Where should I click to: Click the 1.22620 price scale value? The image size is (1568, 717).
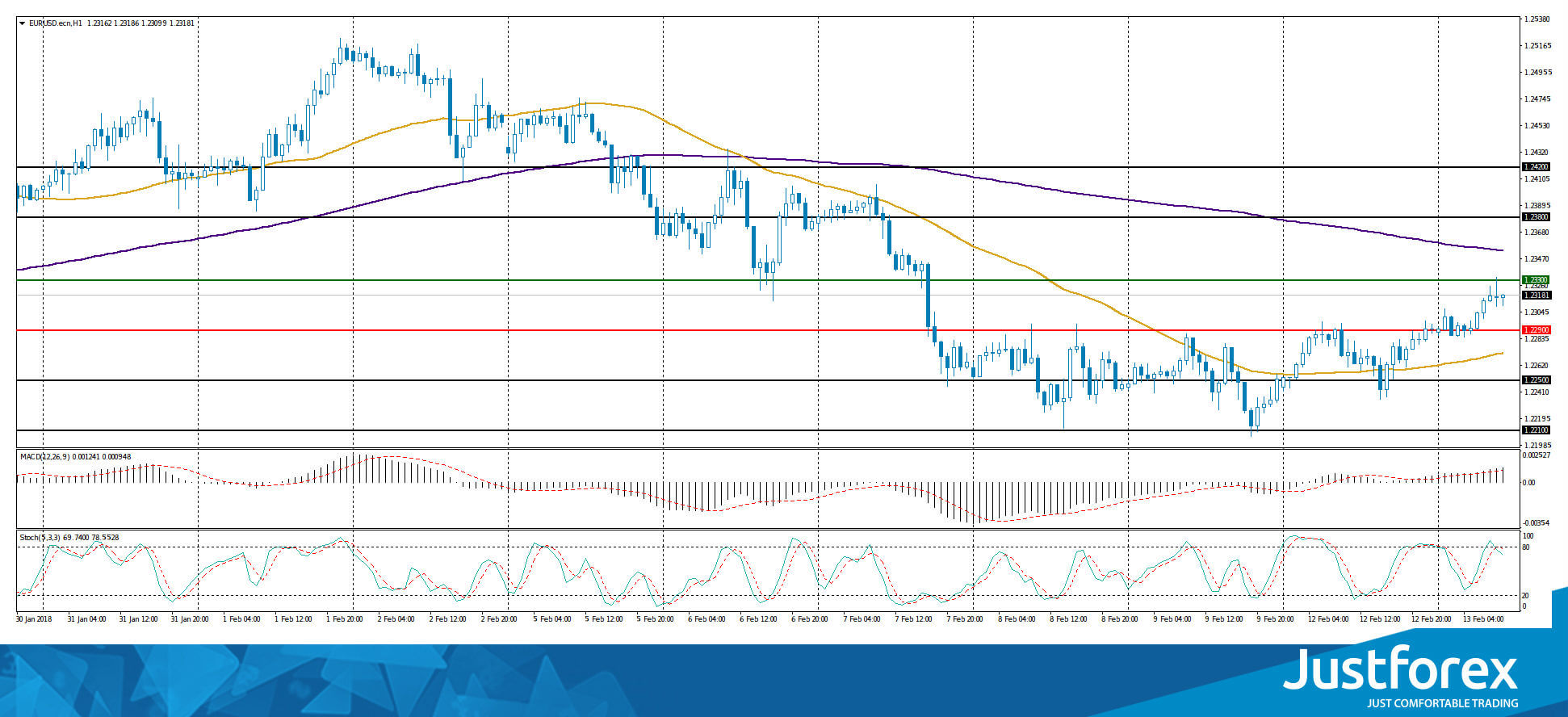tap(1537, 366)
